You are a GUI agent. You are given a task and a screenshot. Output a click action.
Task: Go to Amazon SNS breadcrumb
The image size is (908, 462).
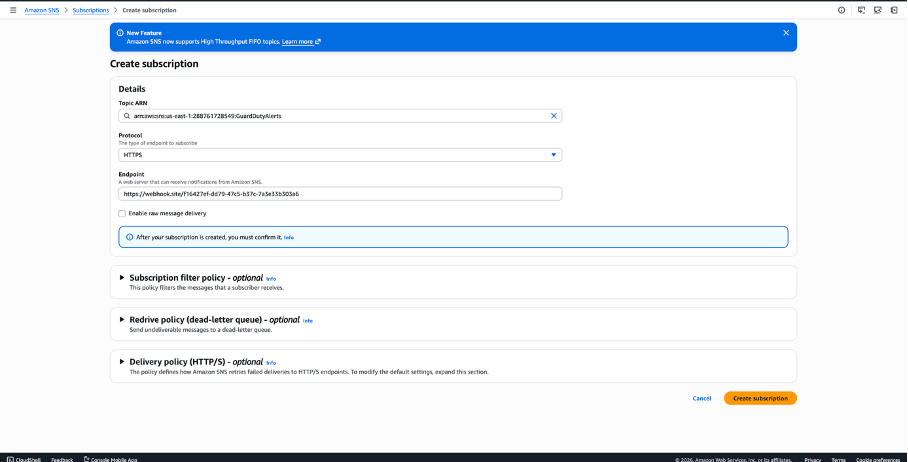tap(43, 10)
